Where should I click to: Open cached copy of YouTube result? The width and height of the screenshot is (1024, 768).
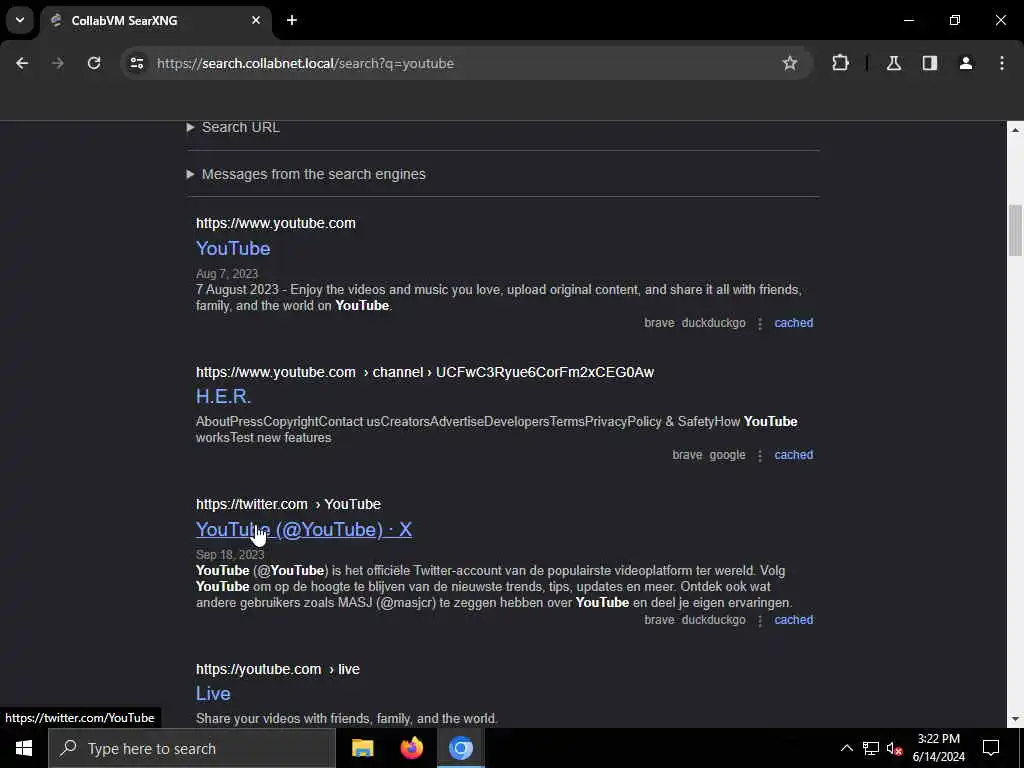click(x=793, y=323)
